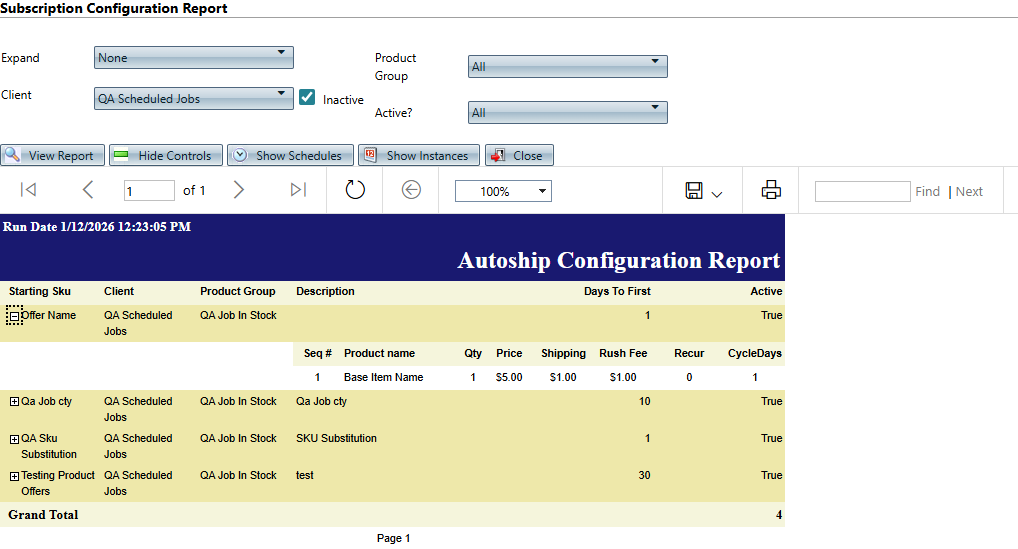Screen dimensions: 1018x549
Task: Expand the Qa Job cty row
Action: [14, 402]
